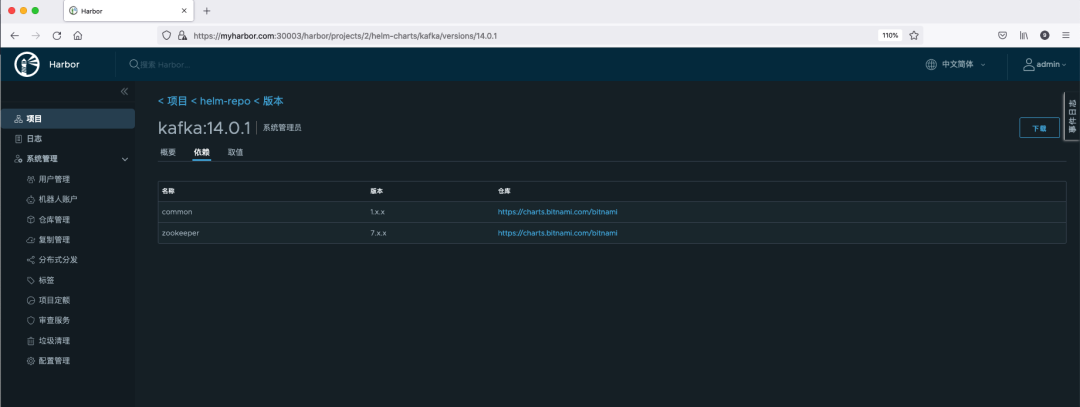
Task: Open the side event log panel tab
Action: 1072,116
